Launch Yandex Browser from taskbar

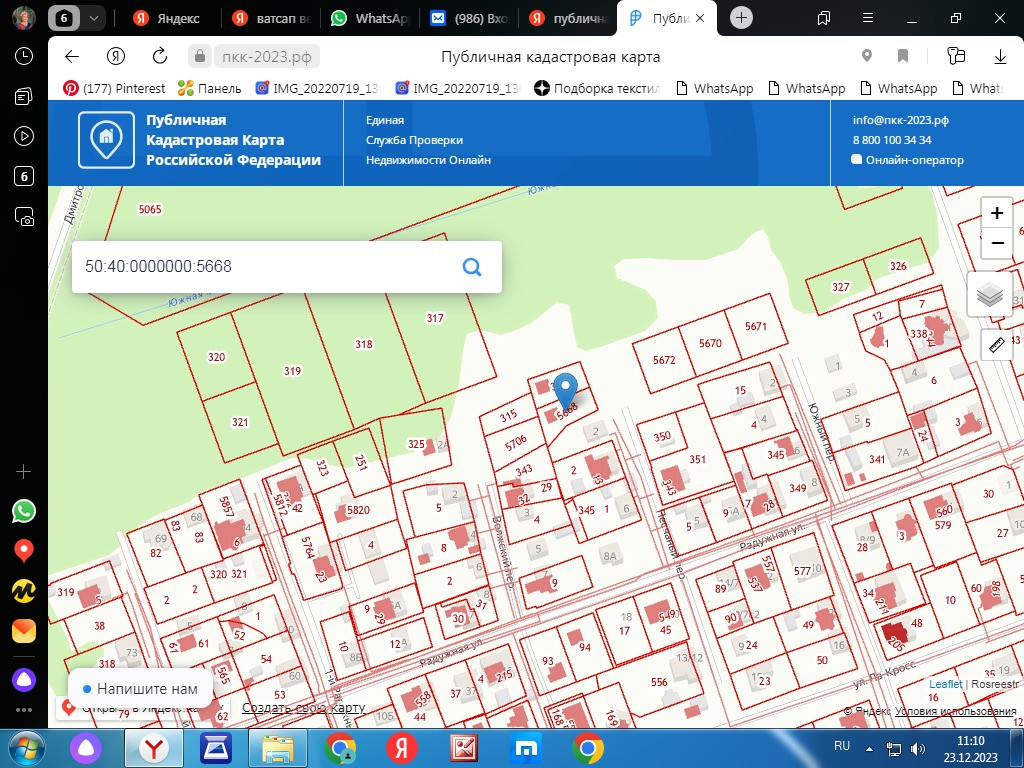click(x=154, y=748)
